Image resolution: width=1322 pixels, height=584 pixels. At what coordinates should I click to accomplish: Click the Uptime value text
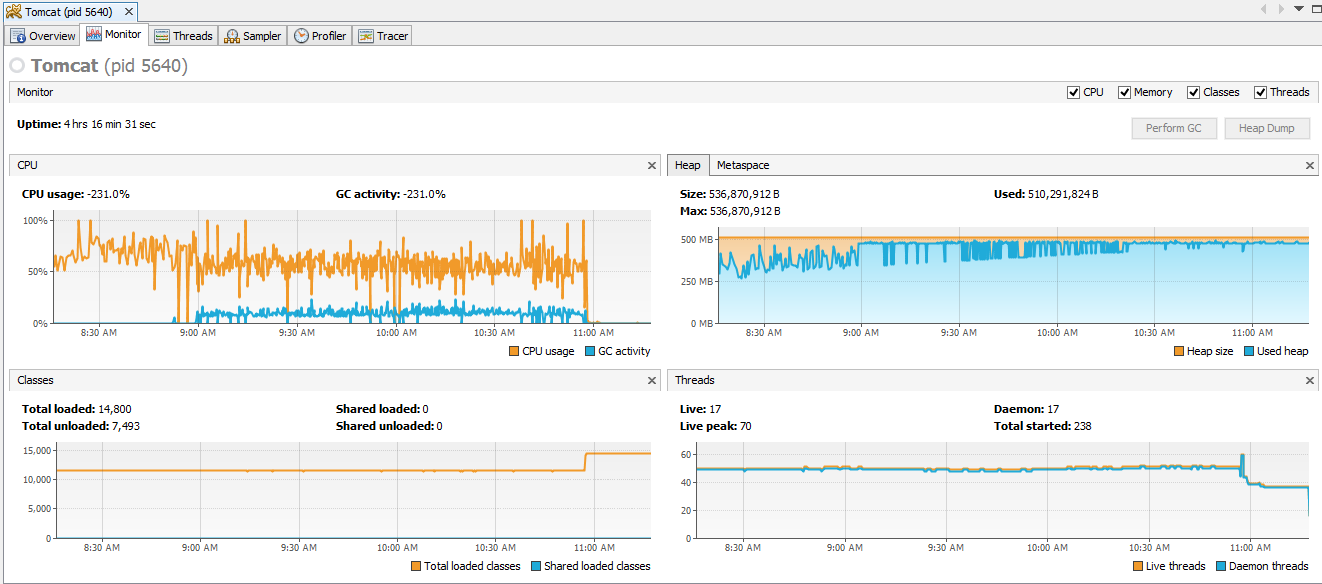coord(110,124)
